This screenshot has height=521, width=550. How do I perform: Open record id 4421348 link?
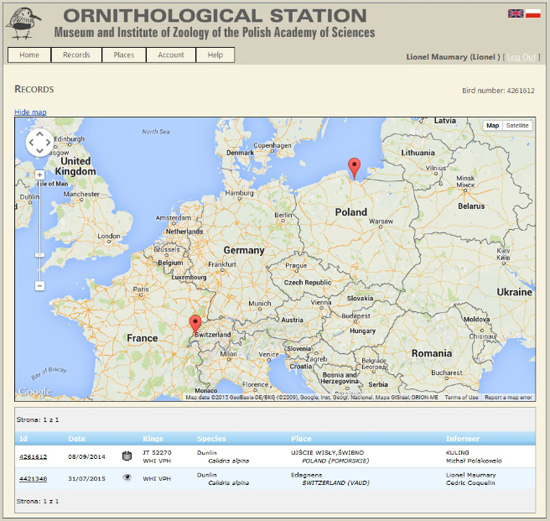coord(33,479)
